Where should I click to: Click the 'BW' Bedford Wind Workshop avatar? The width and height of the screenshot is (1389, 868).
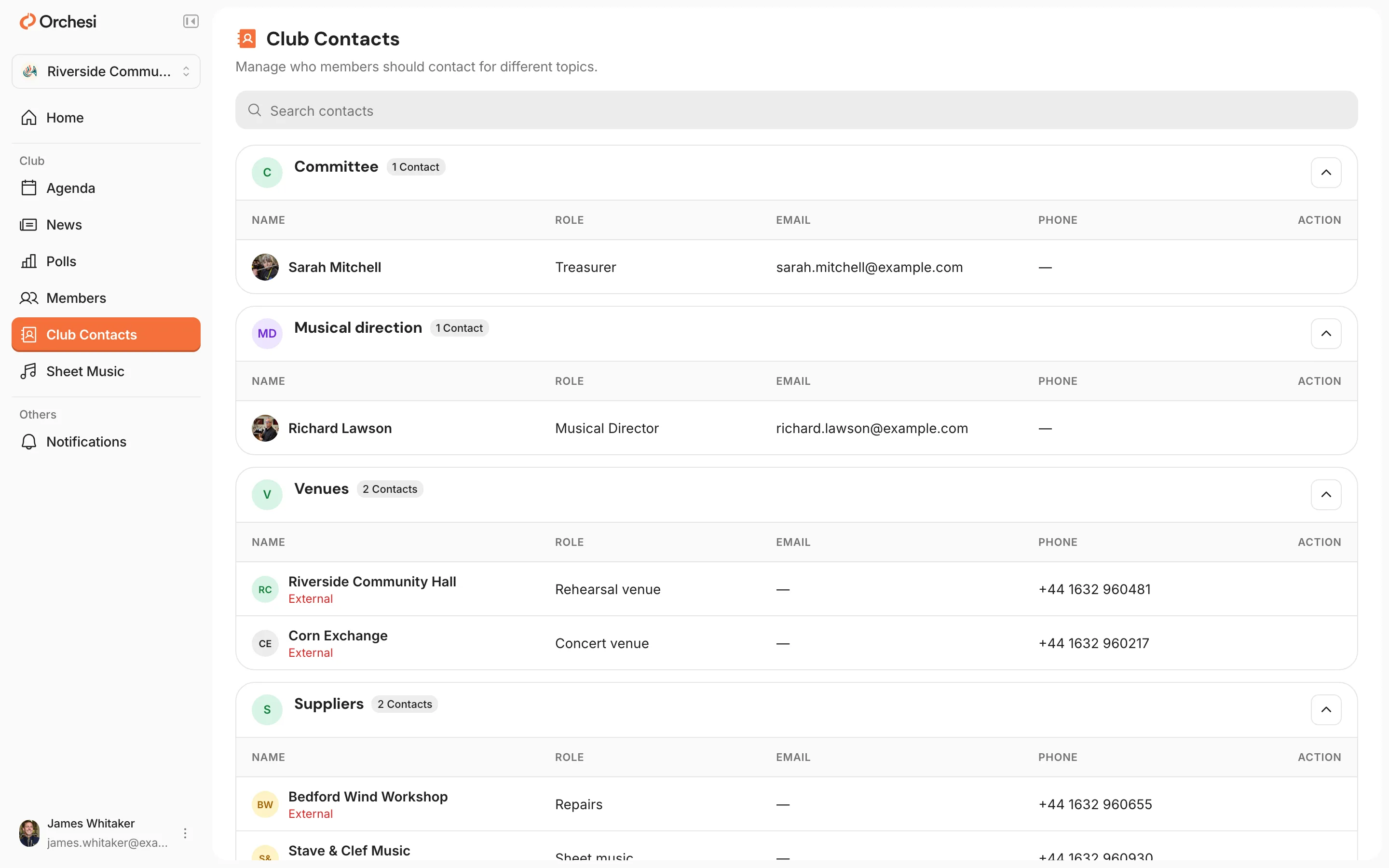click(265, 805)
